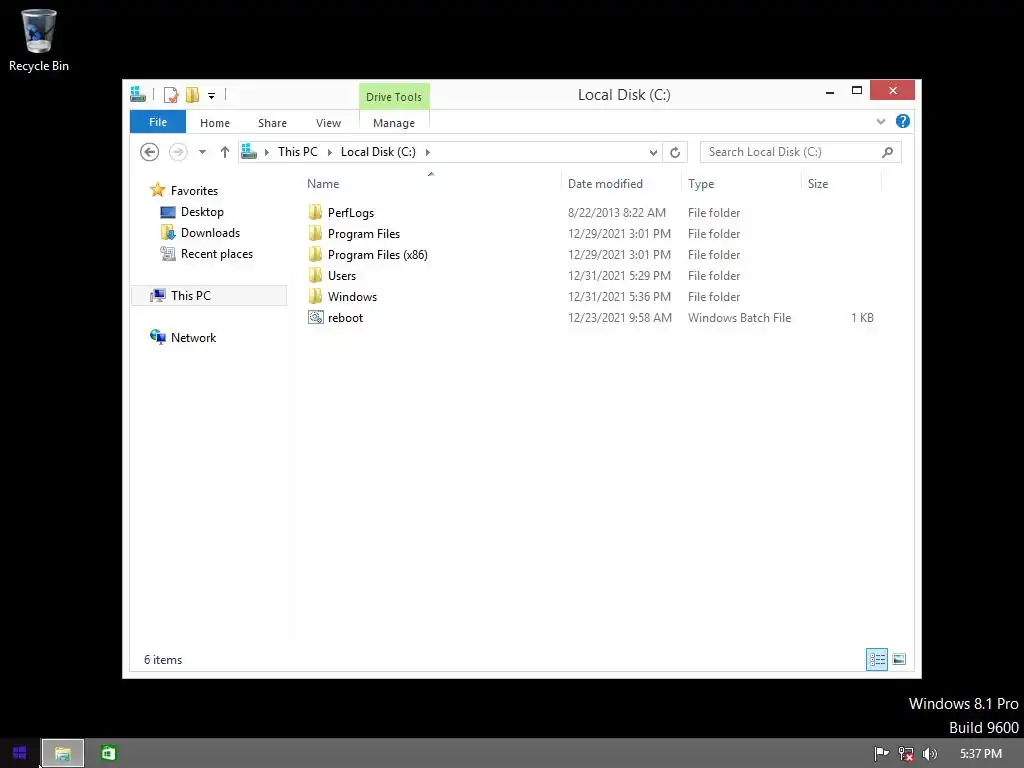This screenshot has width=1024, height=768.
Task: Click the '8/22/2013 8:22 AM' date cell
Action: point(617,213)
